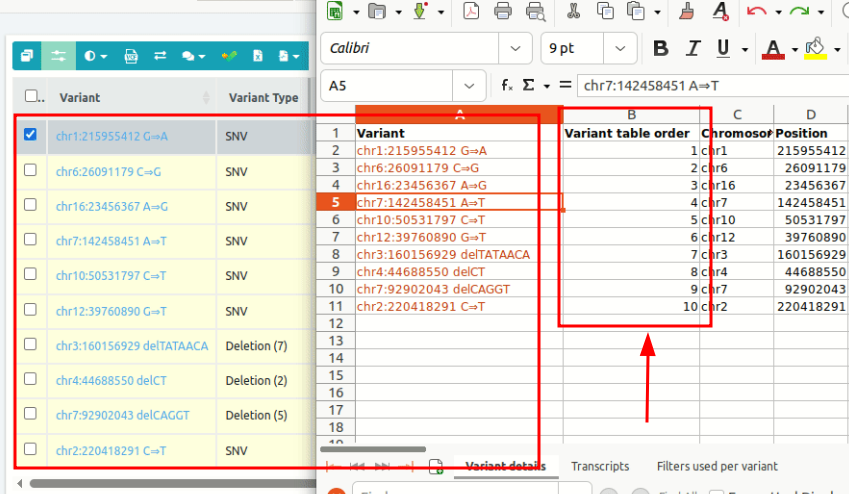
Task: Toggle the select-all checkbox in table header
Action: pos(31,97)
